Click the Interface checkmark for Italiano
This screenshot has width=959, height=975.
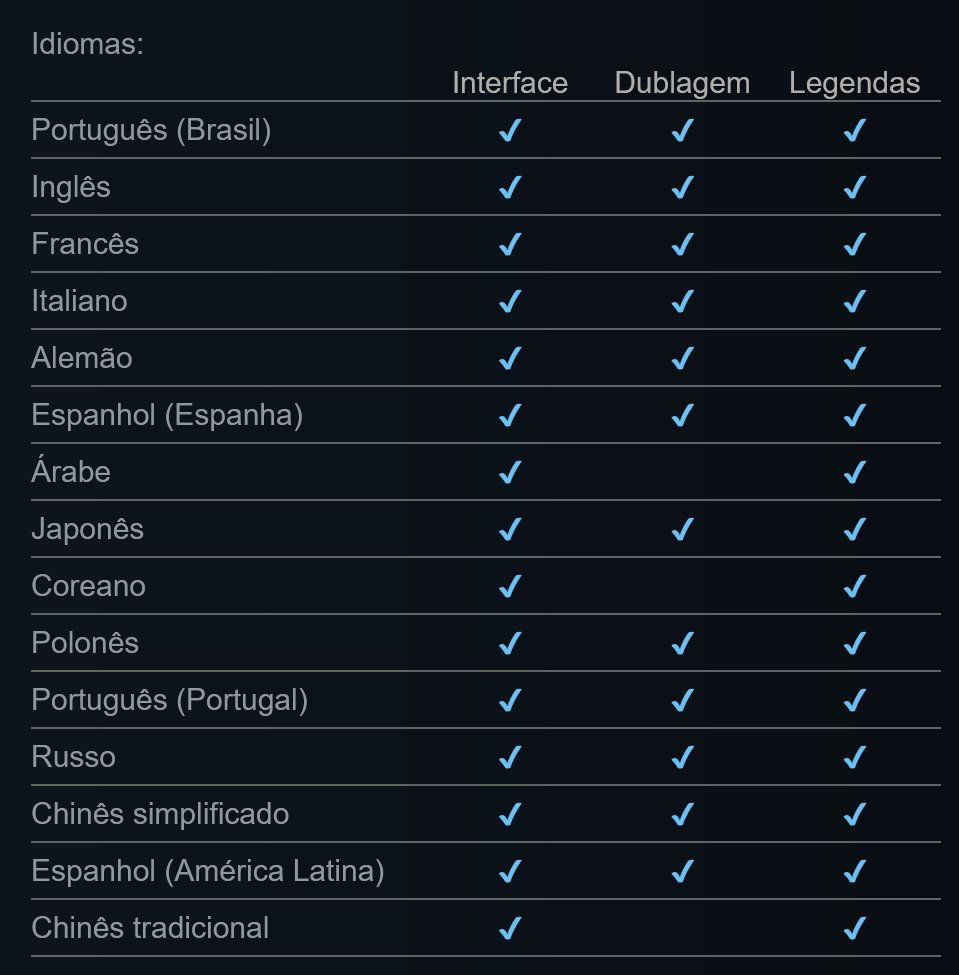[510, 302]
